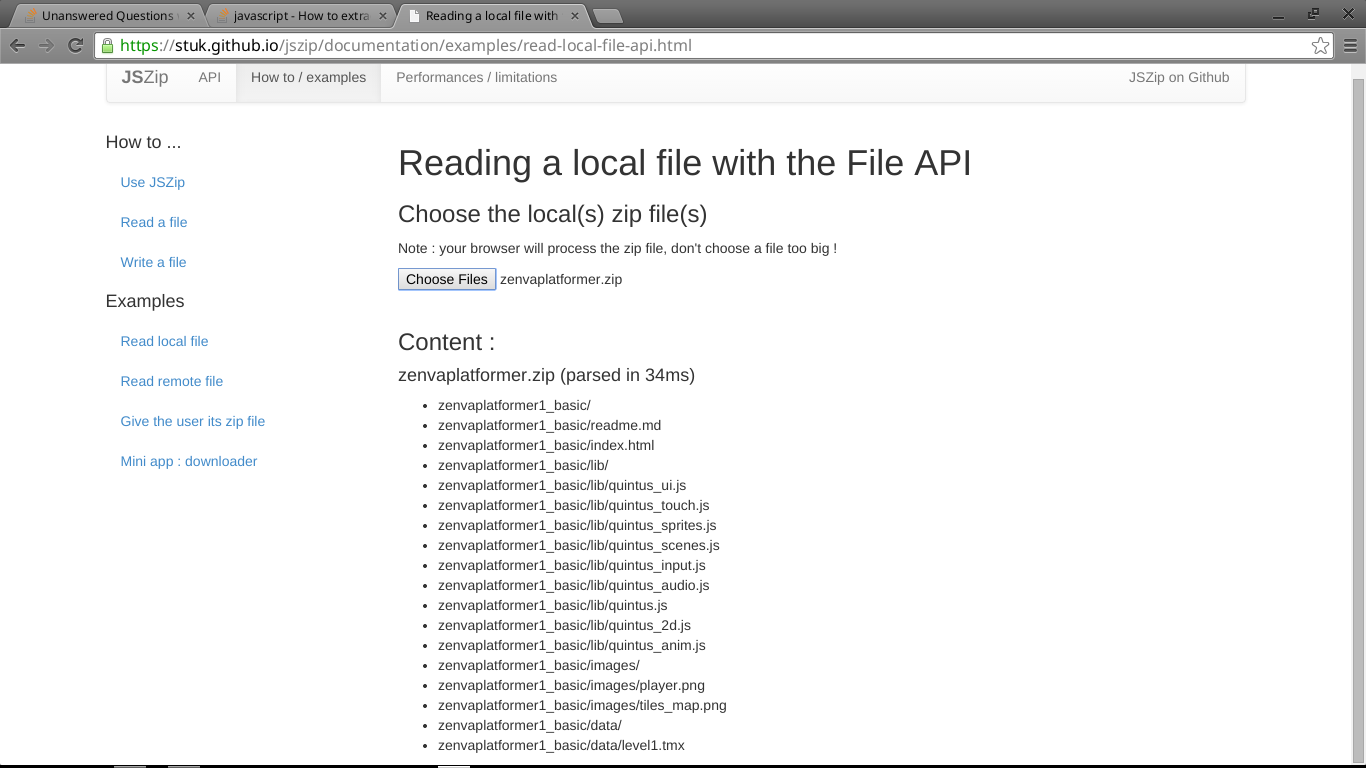The height and width of the screenshot is (768, 1366).
Task: Click the JSZip brand logo link
Action: point(145,77)
